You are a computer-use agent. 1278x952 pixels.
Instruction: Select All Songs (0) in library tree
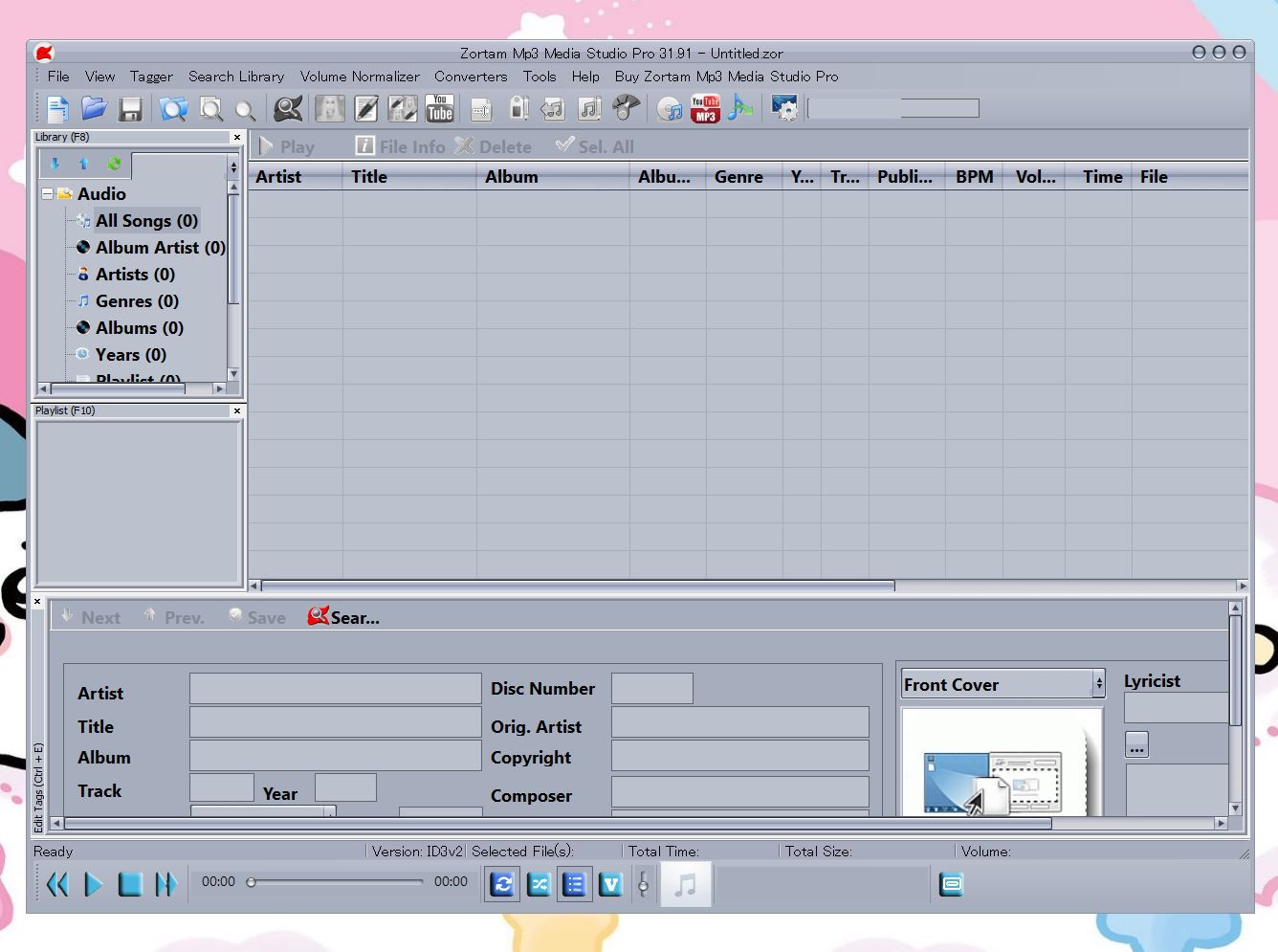click(x=146, y=221)
